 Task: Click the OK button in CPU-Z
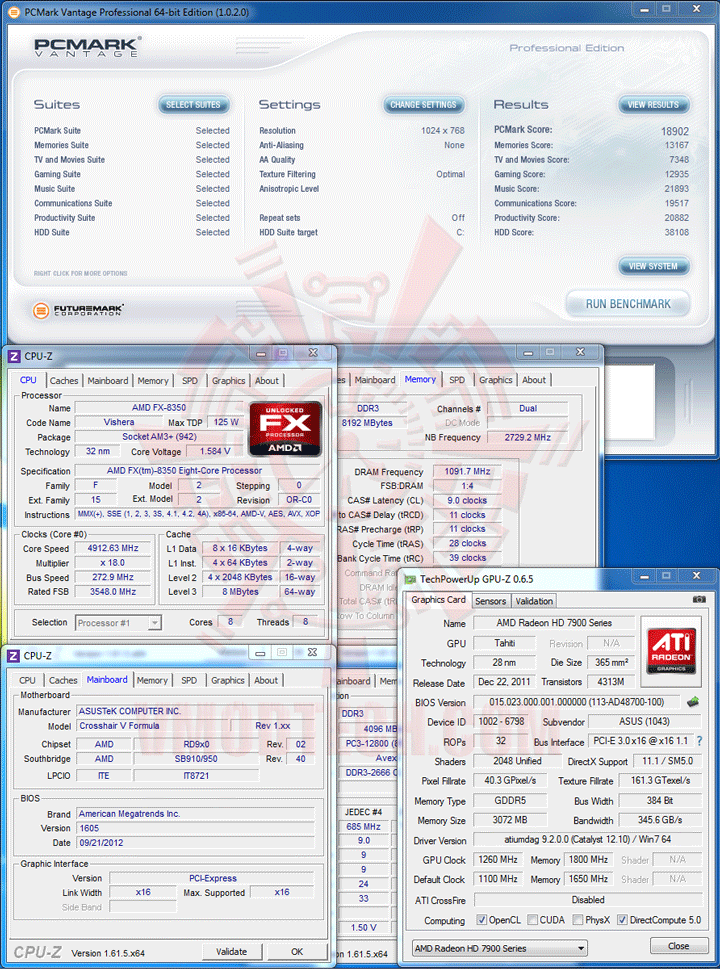click(x=297, y=952)
